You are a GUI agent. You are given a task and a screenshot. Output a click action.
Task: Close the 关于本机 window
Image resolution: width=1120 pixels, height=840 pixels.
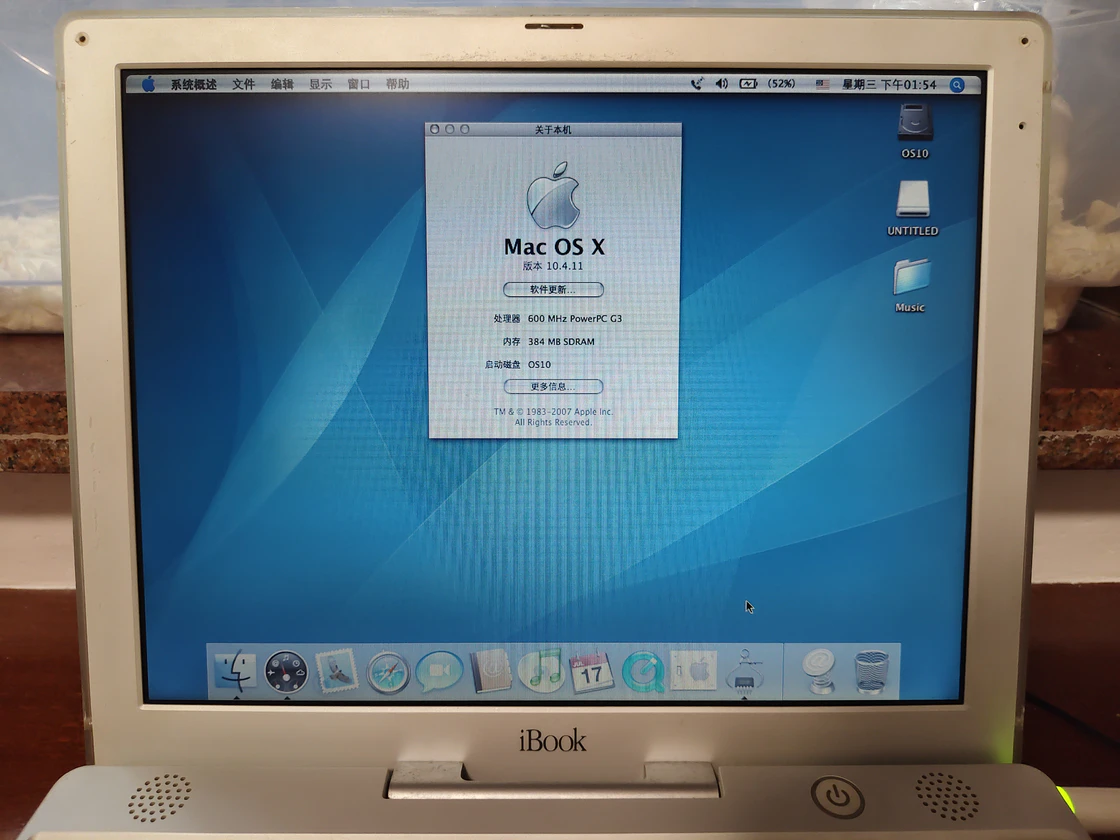pyautogui.click(x=434, y=129)
